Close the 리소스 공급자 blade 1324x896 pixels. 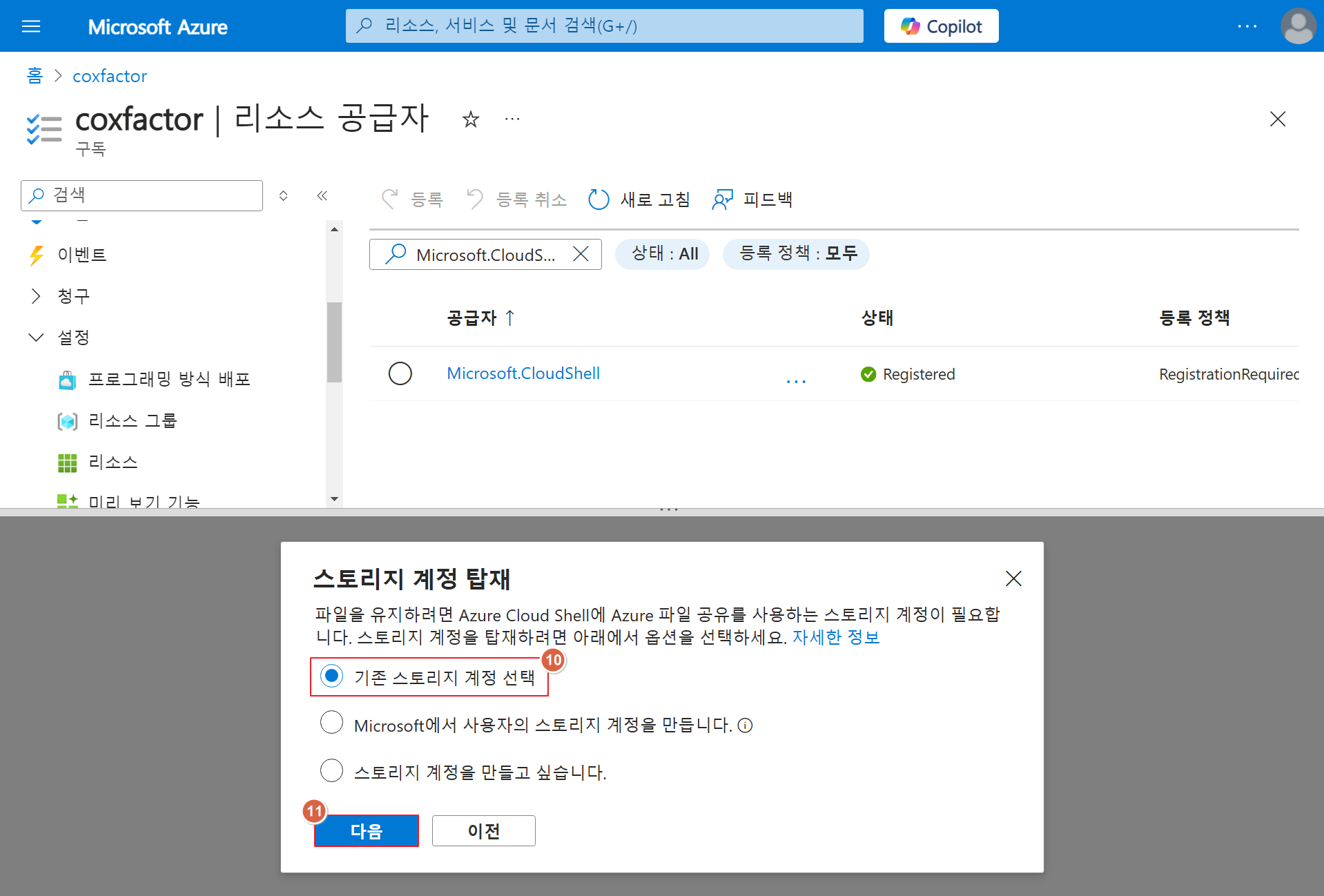1278,119
